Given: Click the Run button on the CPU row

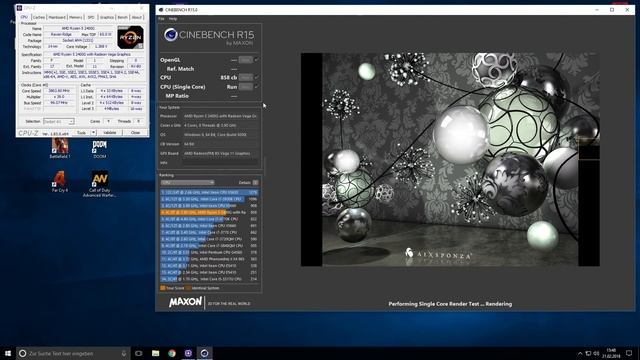Looking at the screenshot, I should pyautogui.click(x=245, y=78).
